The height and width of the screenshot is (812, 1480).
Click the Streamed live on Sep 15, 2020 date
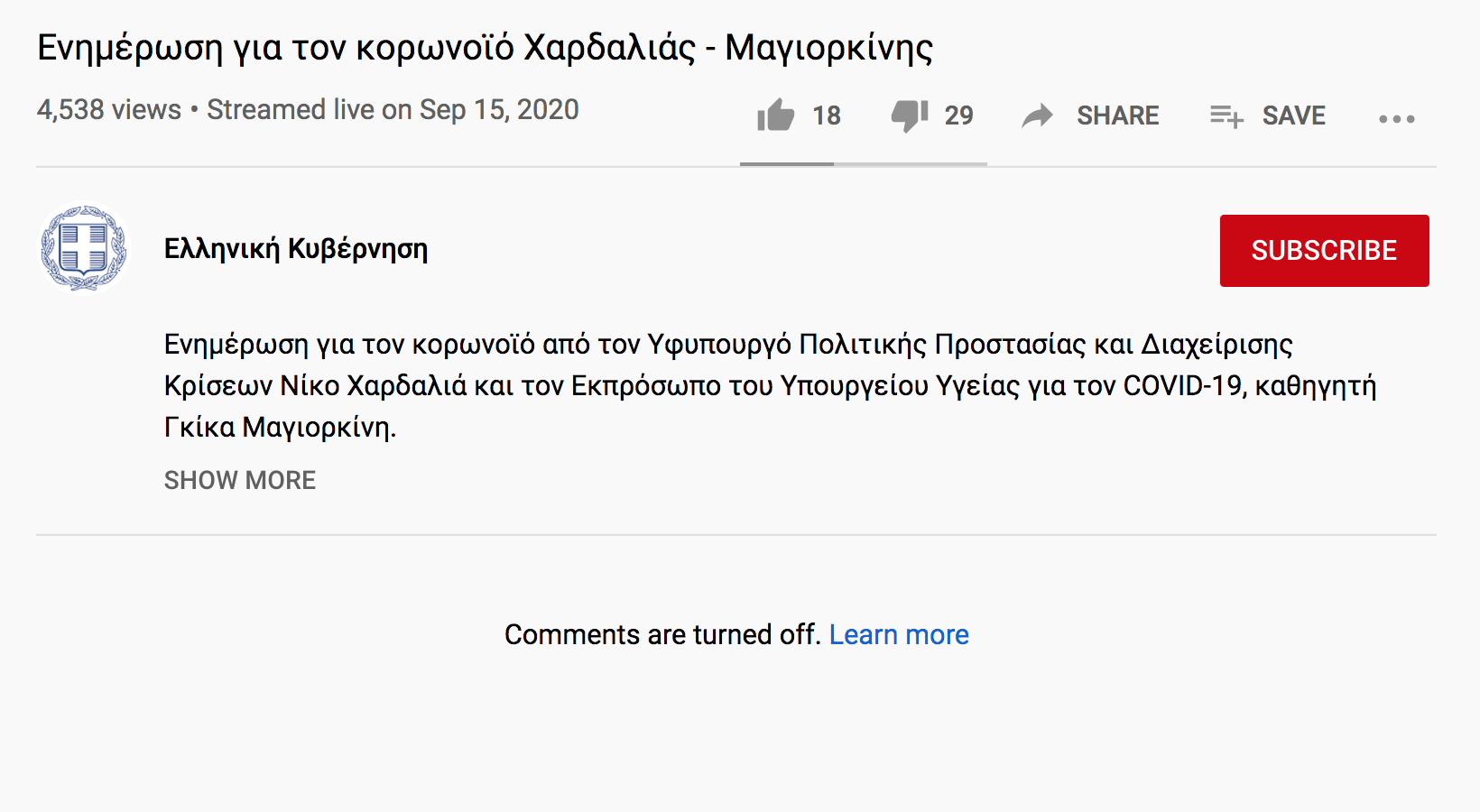click(x=393, y=110)
